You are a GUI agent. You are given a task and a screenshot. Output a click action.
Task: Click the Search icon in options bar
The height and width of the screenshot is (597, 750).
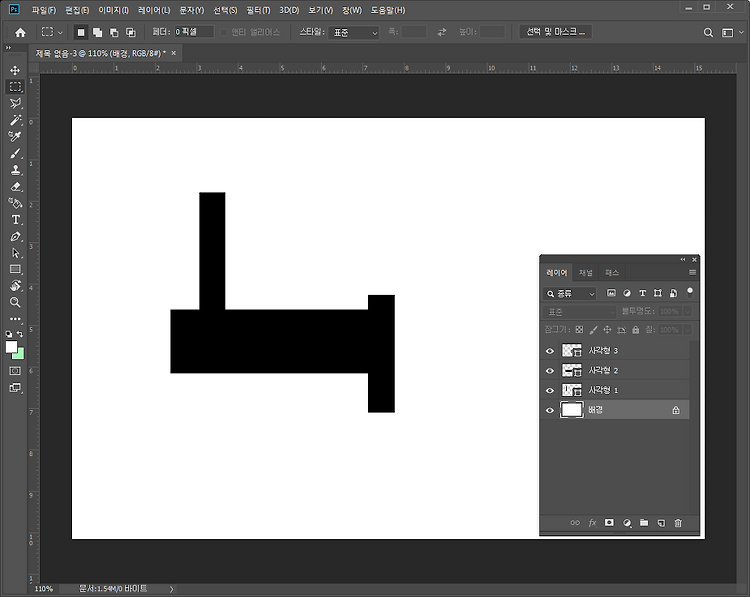708,32
